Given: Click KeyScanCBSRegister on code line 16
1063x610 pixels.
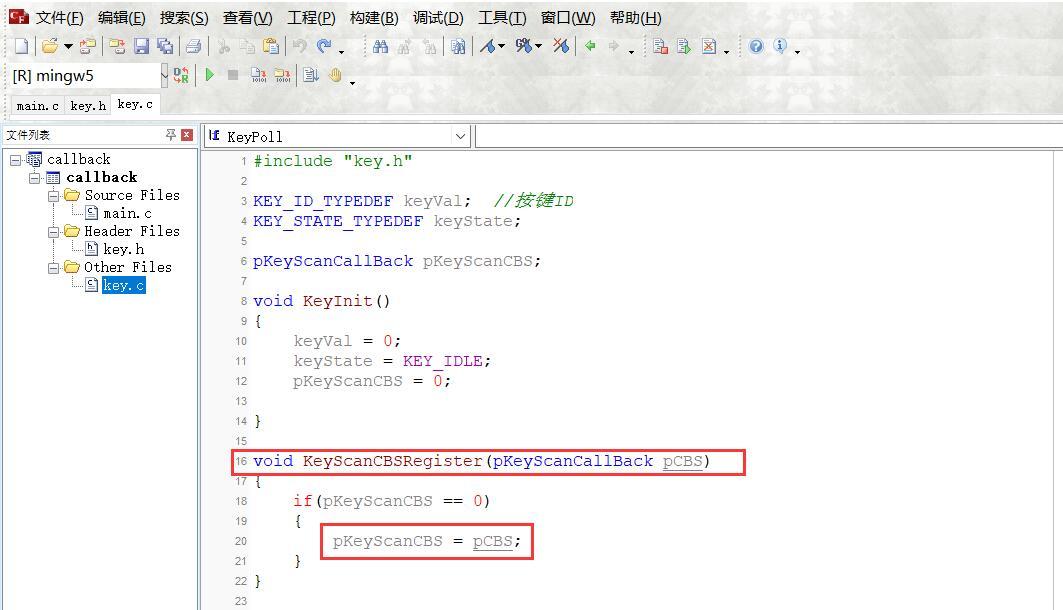Looking at the screenshot, I should coord(393,462).
